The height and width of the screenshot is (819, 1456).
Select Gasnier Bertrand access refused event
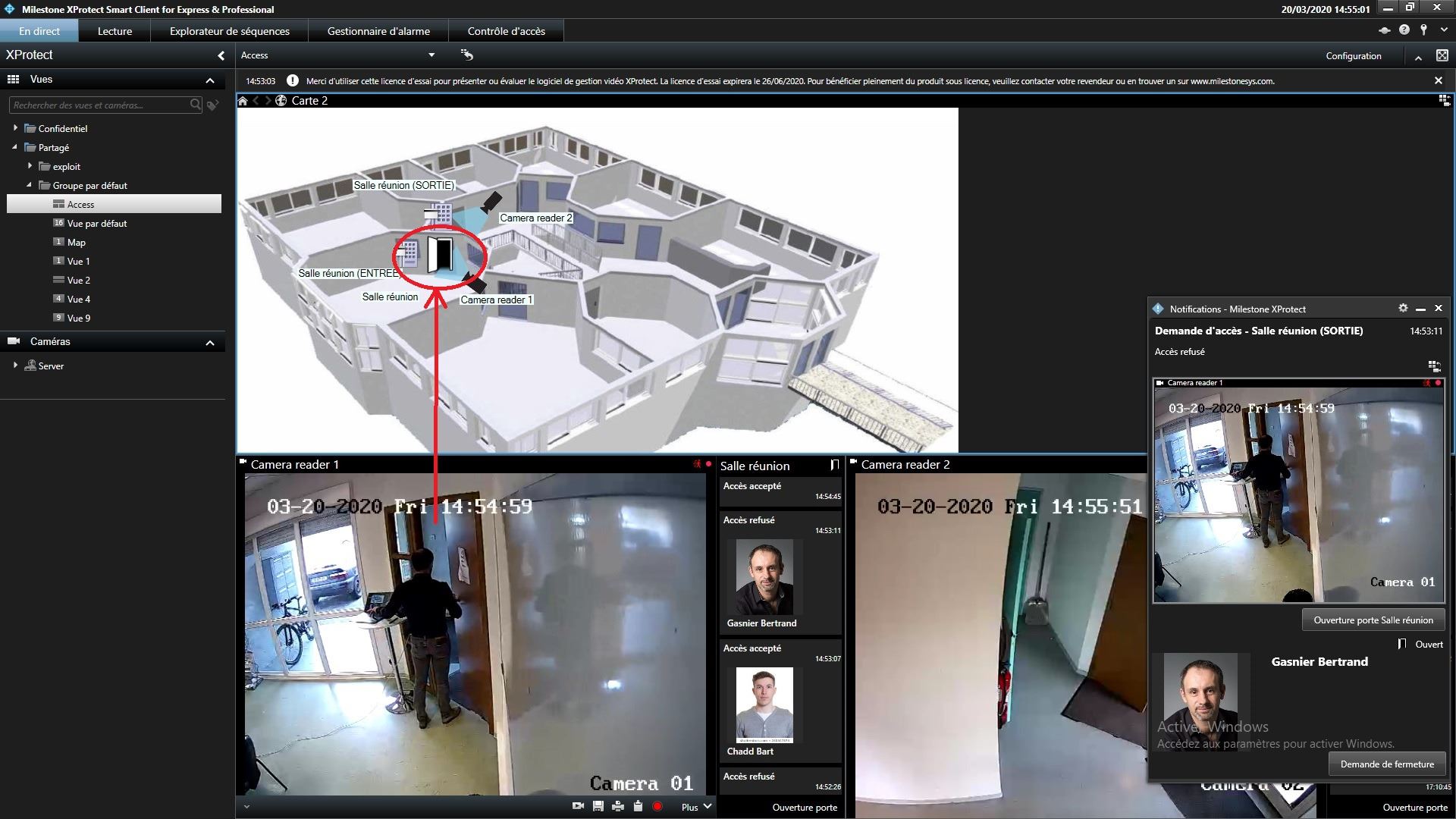(781, 573)
